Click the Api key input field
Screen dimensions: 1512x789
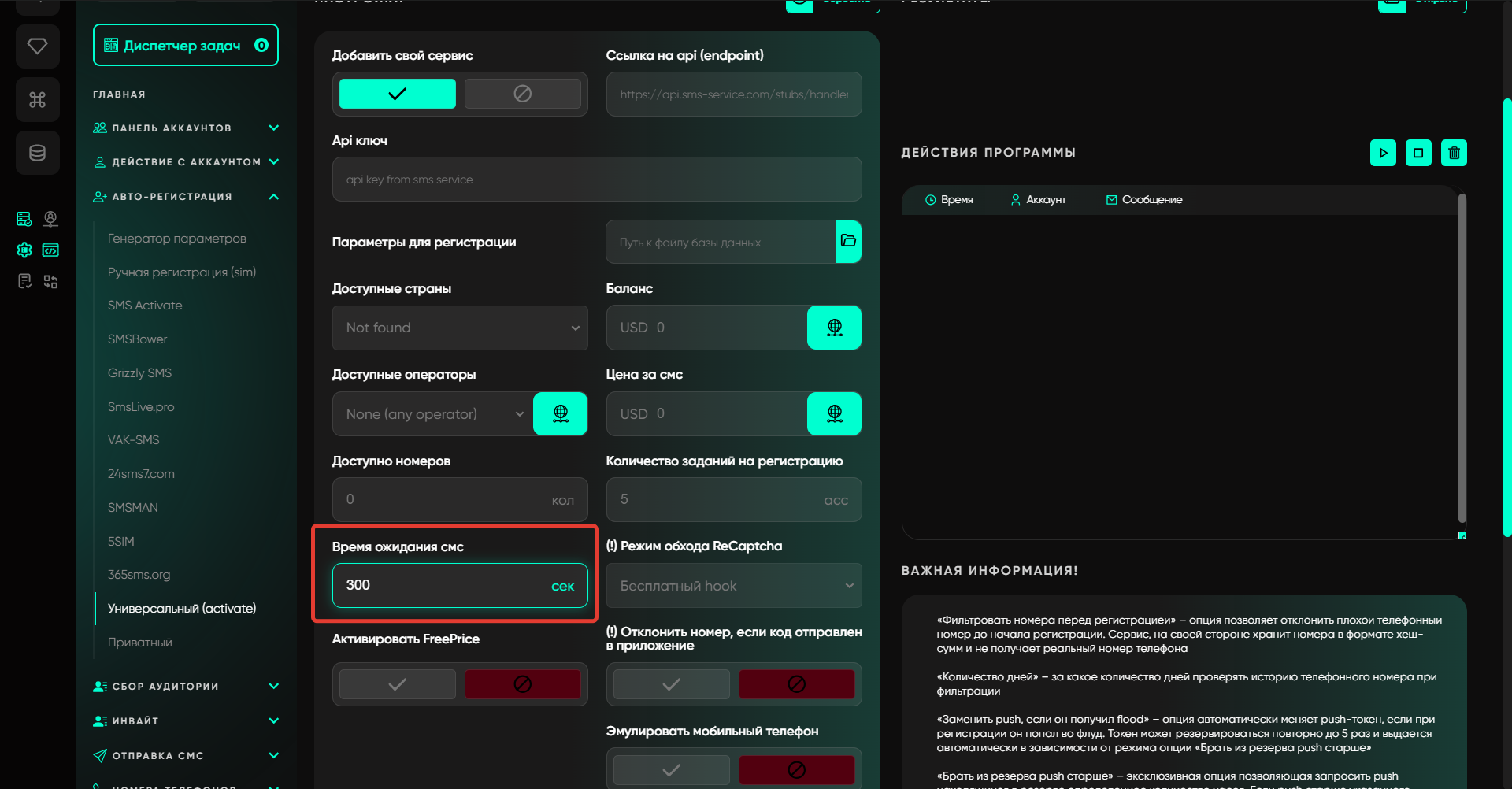(x=596, y=180)
